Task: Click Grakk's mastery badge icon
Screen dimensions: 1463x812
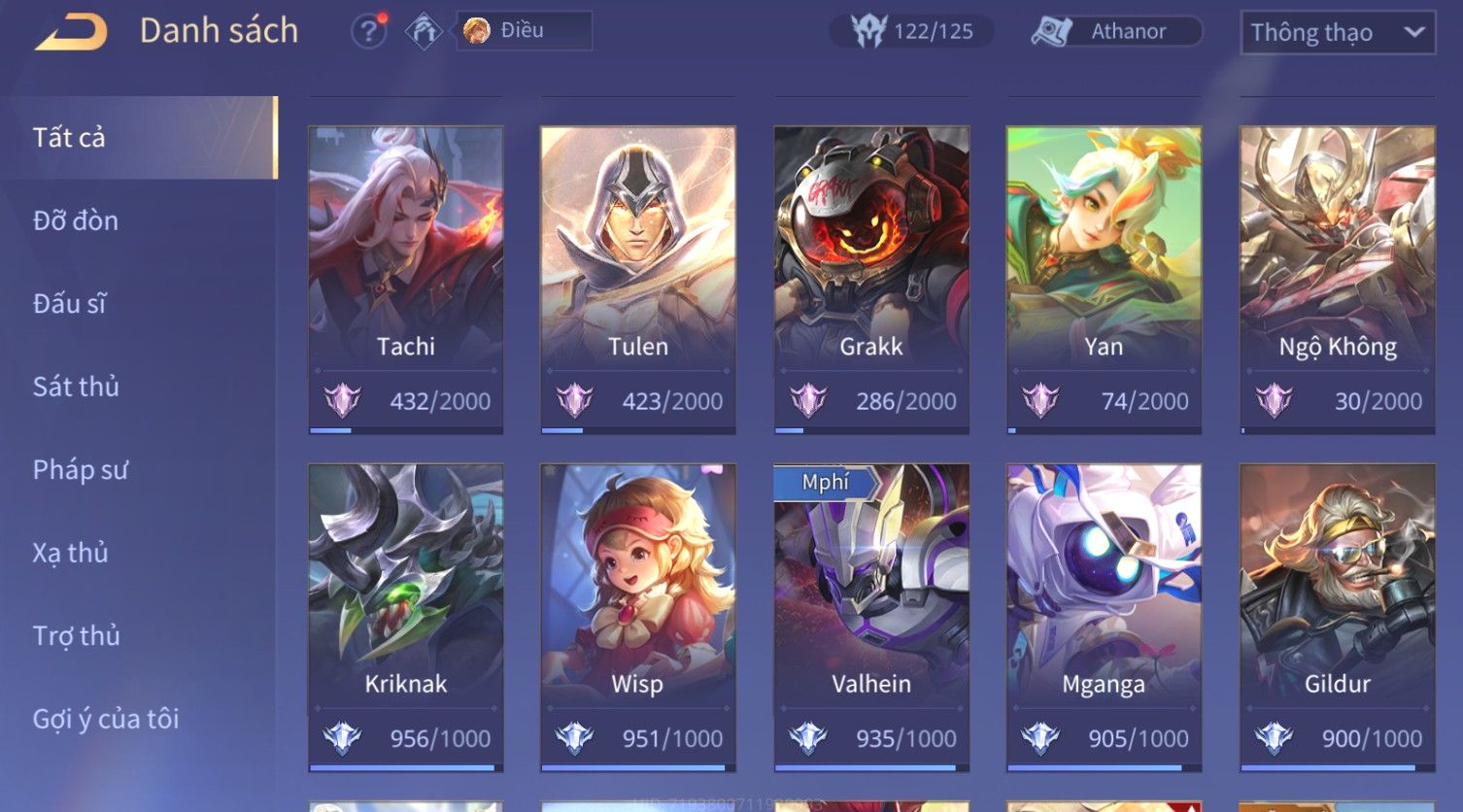Action: 807,400
